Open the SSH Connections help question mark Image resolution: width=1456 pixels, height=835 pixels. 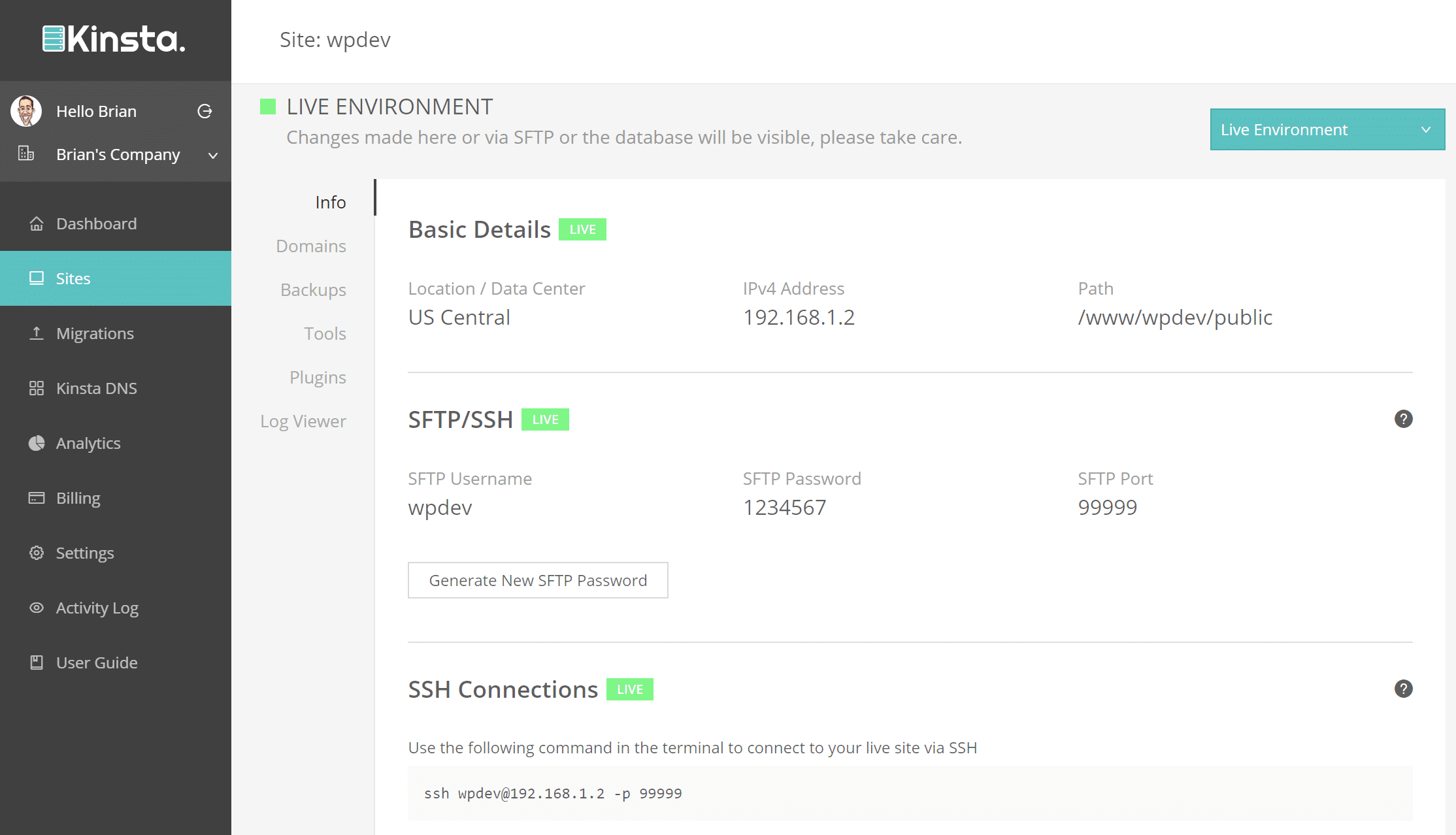pos(1403,689)
